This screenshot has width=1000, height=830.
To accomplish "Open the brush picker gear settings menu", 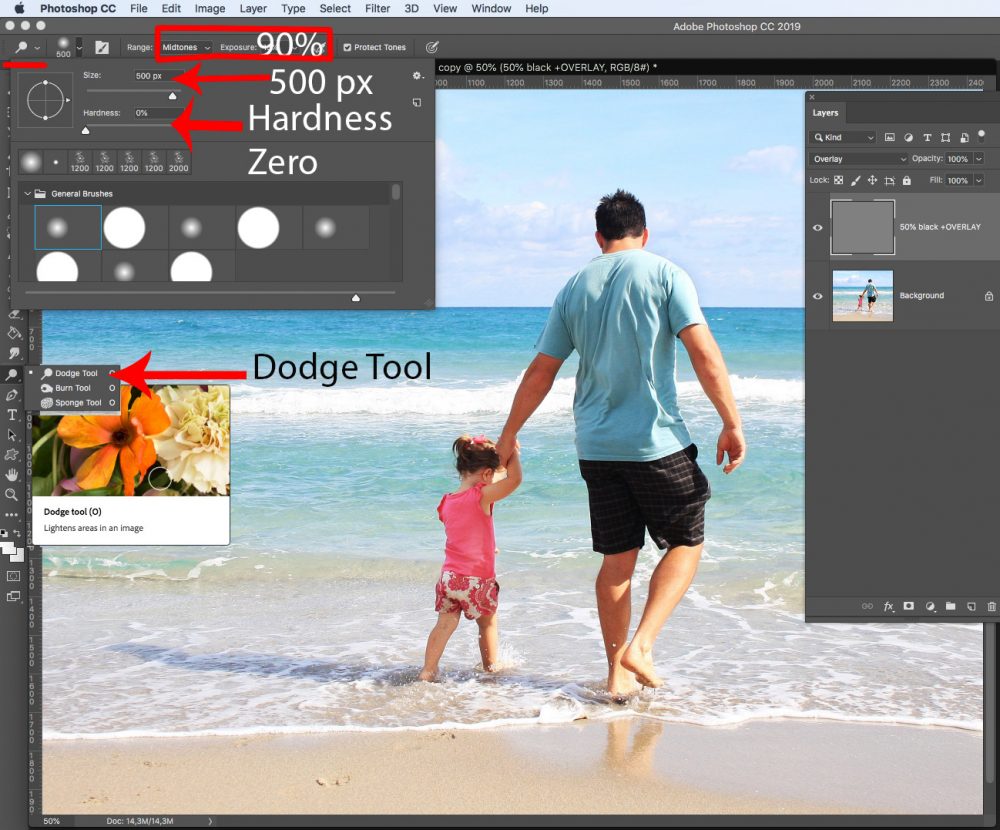I will click(417, 76).
